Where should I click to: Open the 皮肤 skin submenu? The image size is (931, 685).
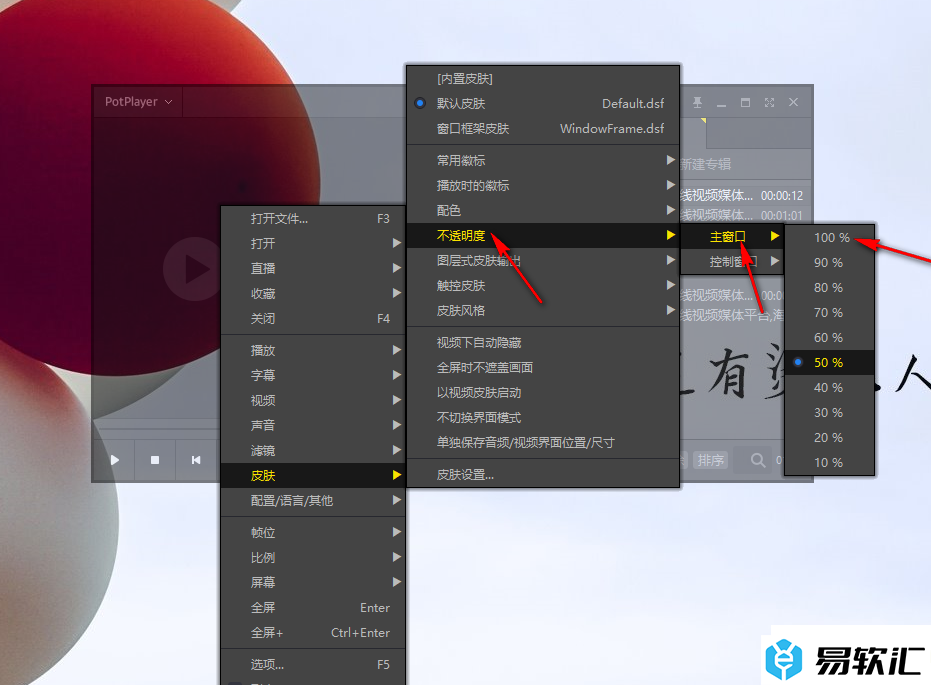pos(313,475)
